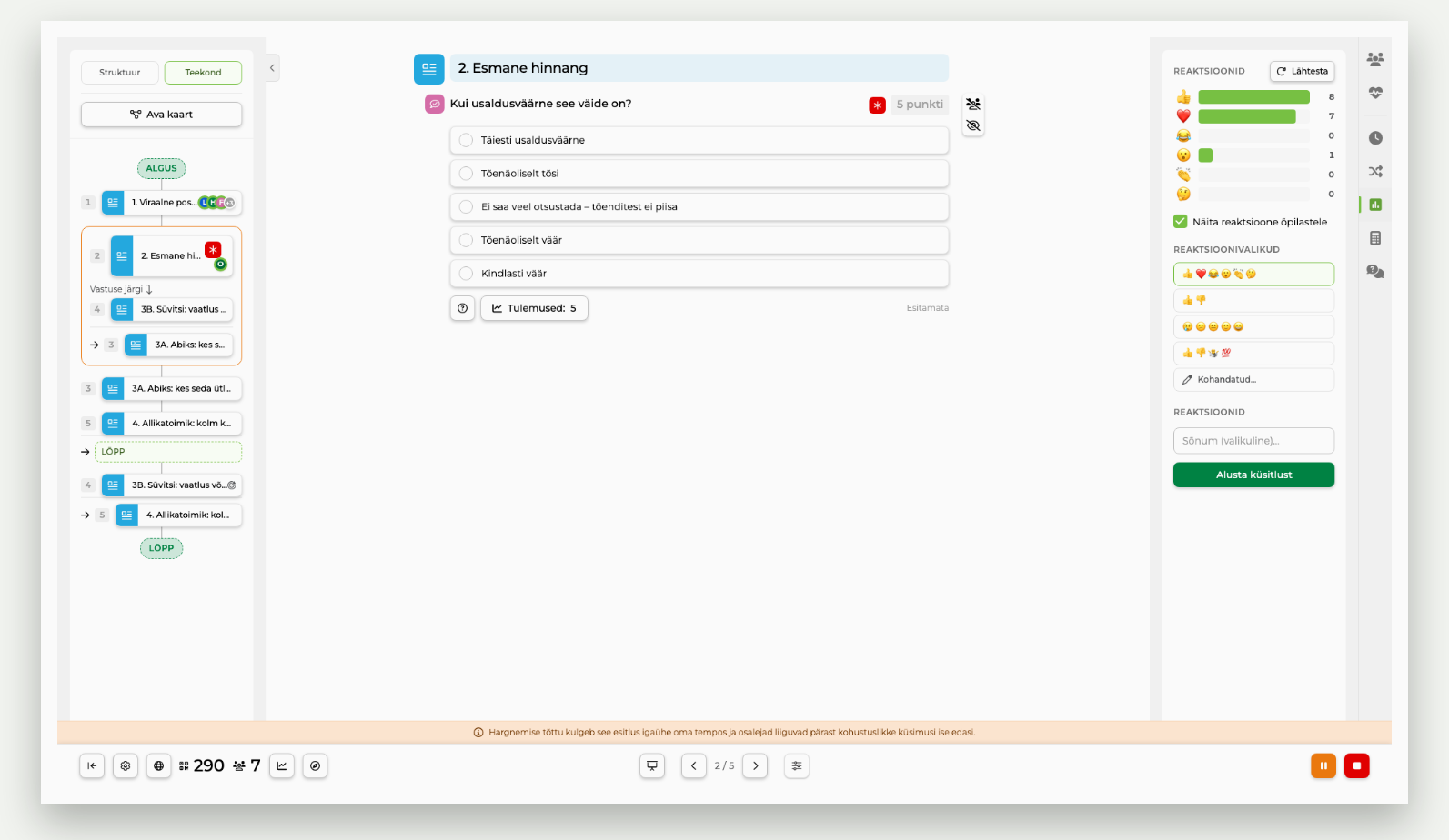The height and width of the screenshot is (840, 1449).
Task: Select 'Täiesti usaldusväärne' answer option
Action: (x=699, y=140)
